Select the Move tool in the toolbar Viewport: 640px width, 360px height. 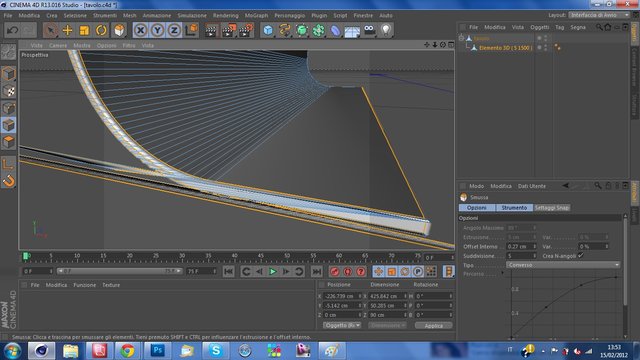point(67,30)
